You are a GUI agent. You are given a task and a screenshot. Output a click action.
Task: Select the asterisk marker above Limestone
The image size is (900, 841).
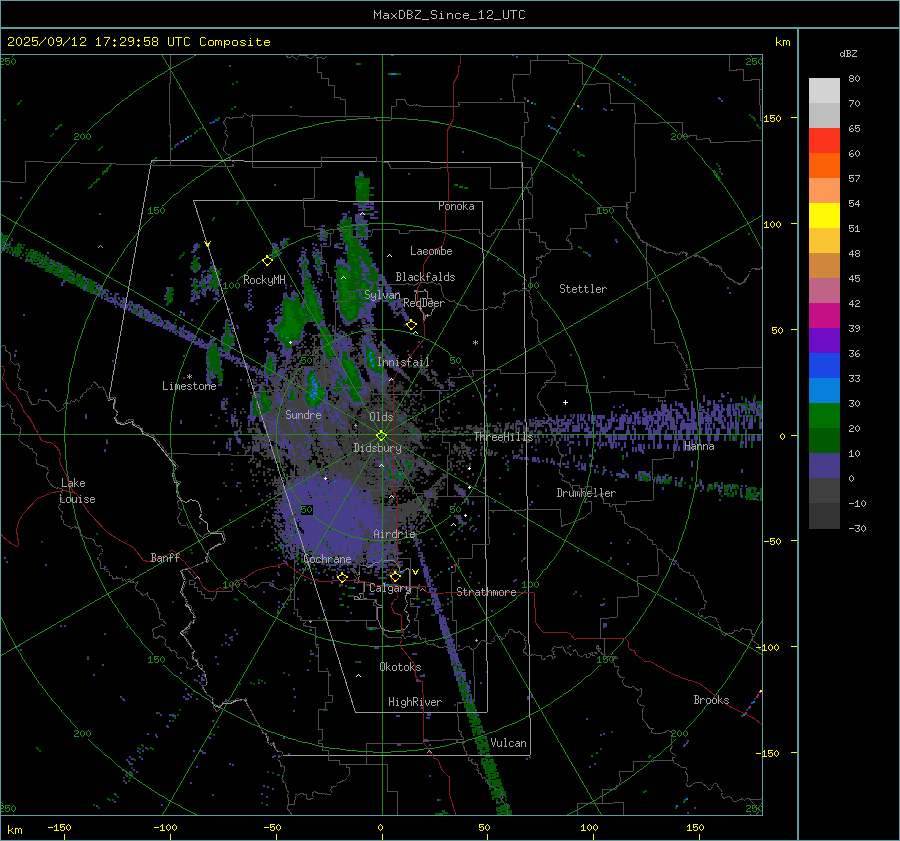pos(189,377)
